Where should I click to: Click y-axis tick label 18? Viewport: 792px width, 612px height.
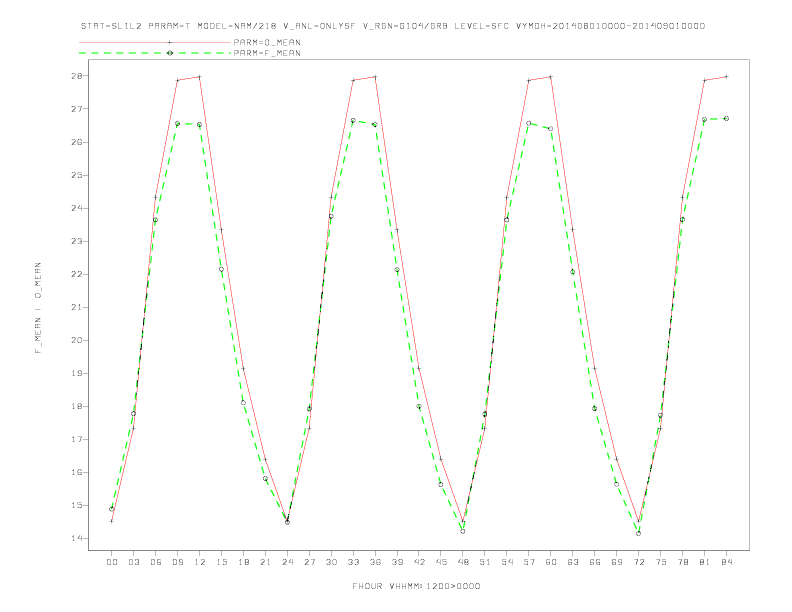(76, 406)
